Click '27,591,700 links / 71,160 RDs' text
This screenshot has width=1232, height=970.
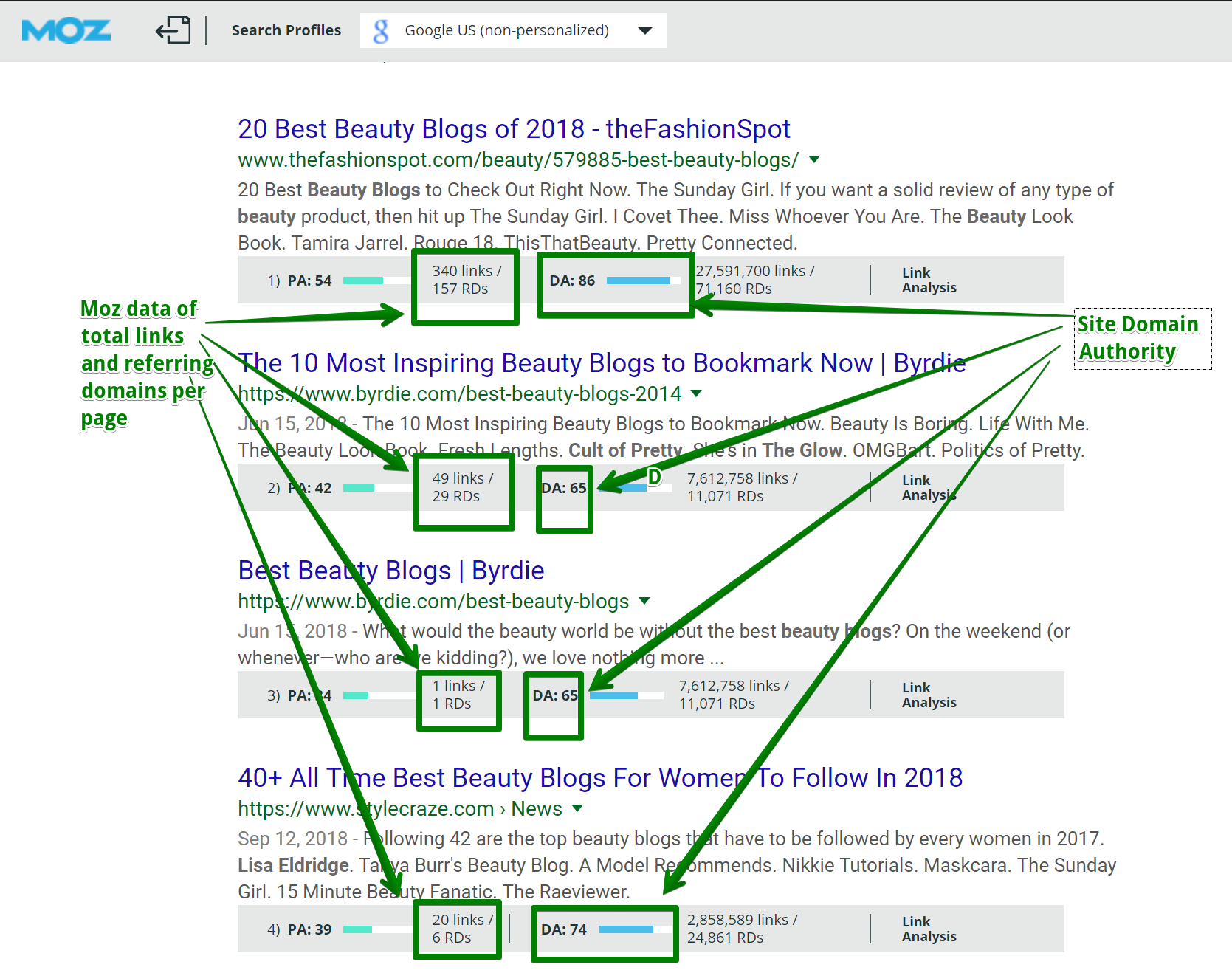tap(754, 281)
